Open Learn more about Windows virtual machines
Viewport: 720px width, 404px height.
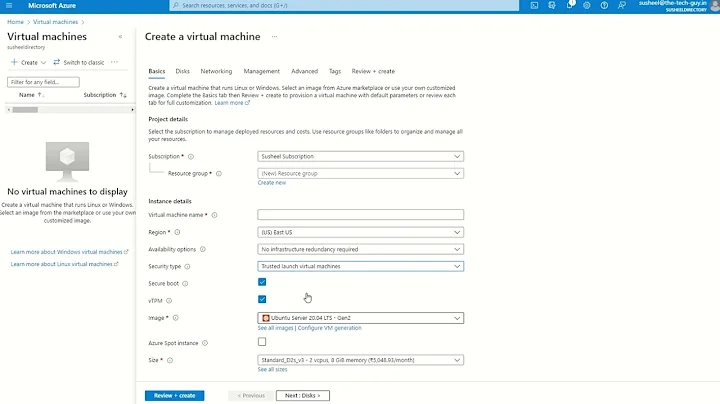pos(69,252)
